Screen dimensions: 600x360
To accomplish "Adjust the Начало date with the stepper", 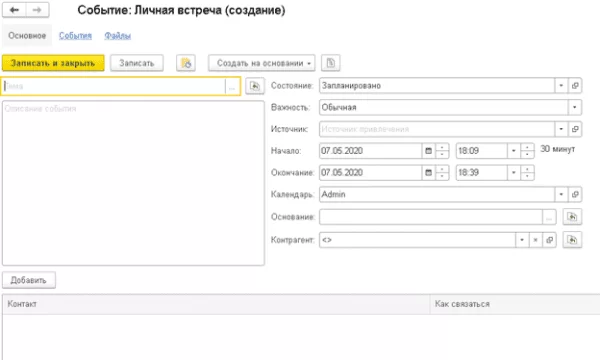I will tap(442, 151).
